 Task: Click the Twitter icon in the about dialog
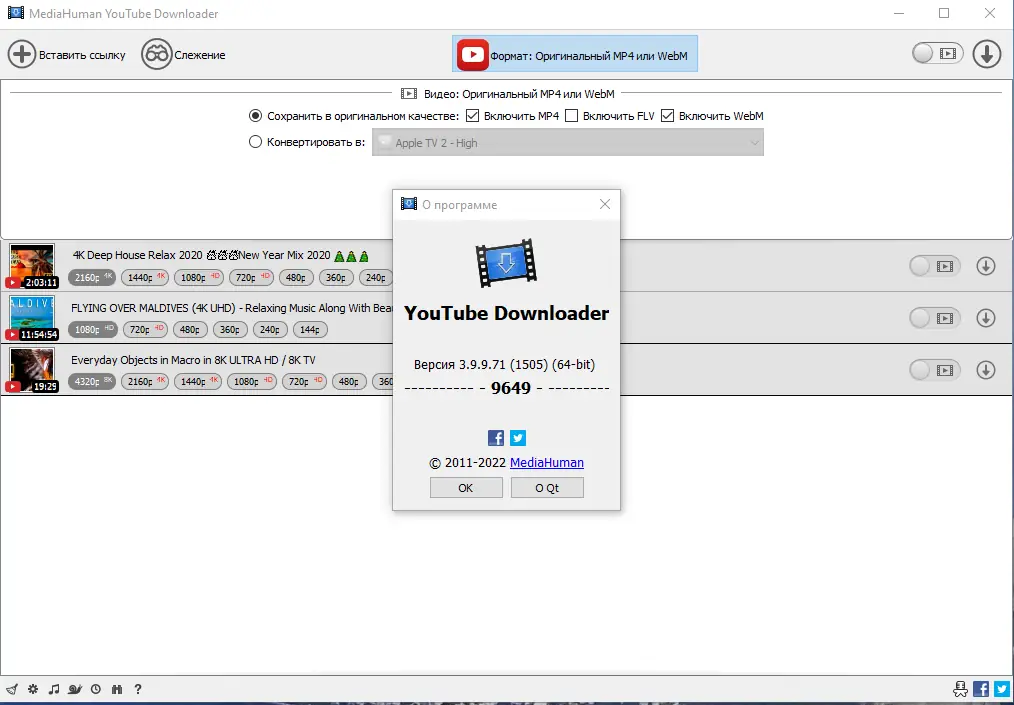click(x=518, y=438)
